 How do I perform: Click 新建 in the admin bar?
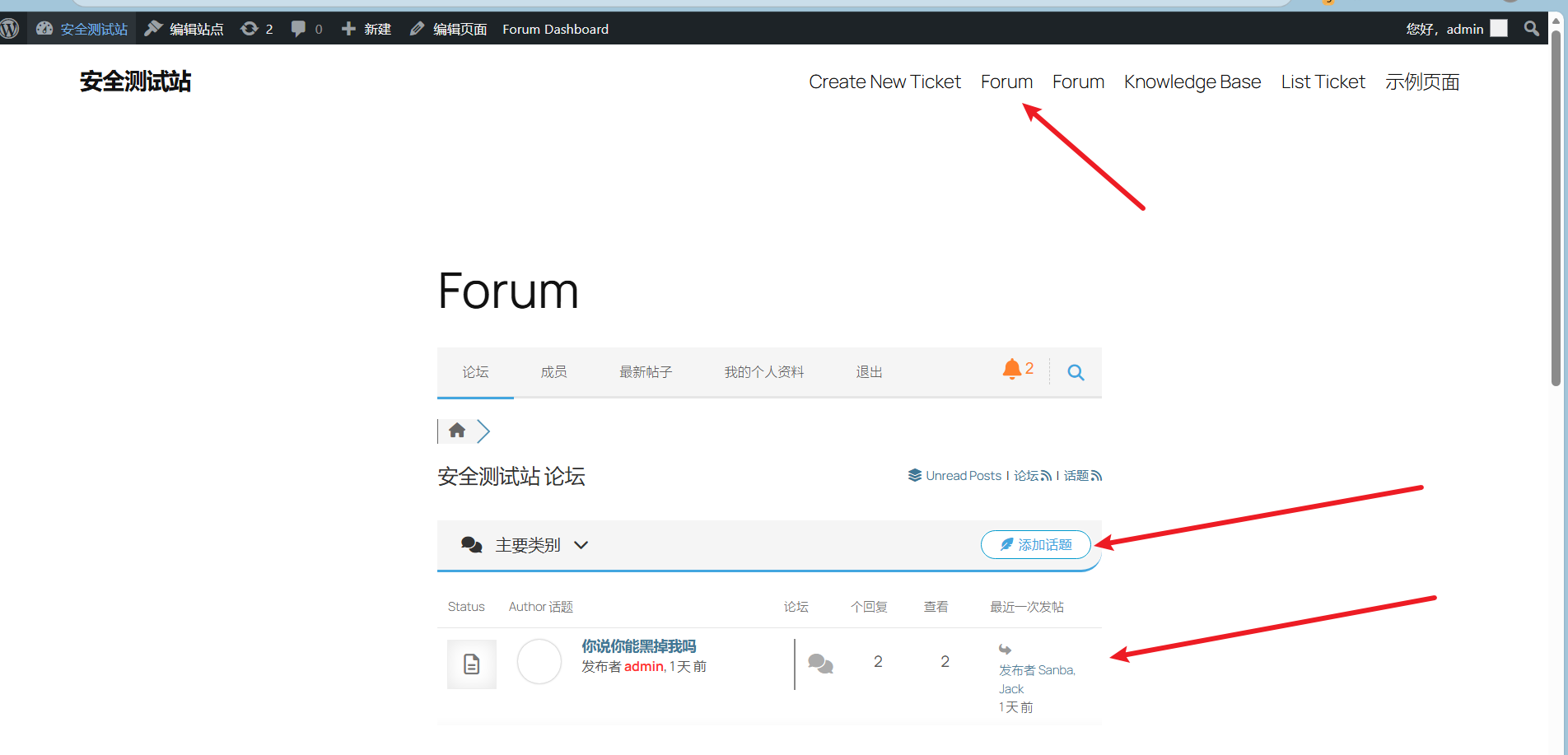click(x=366, y=29)
